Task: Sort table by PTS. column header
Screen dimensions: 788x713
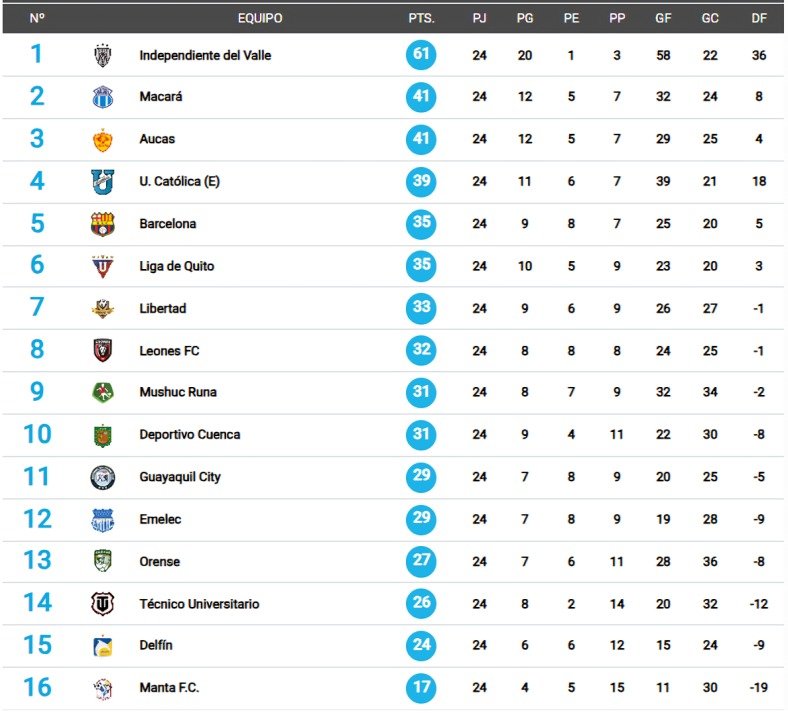Action: [421, 19]
